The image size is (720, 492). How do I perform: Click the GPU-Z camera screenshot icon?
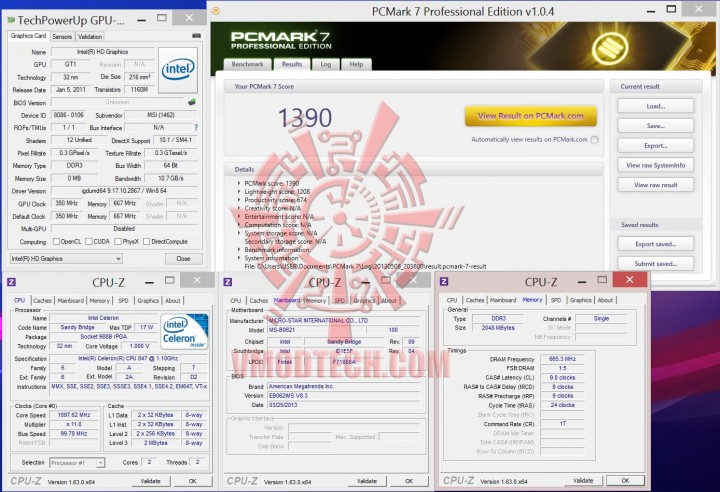197,36
